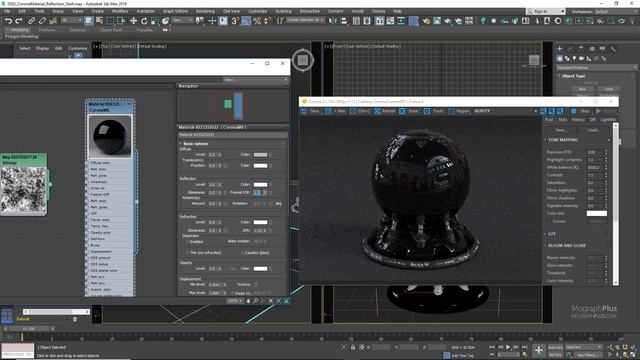This screenshot has width=640, height=360.
Task: Toggle the Auto Key button
Action: coord(555,347)
